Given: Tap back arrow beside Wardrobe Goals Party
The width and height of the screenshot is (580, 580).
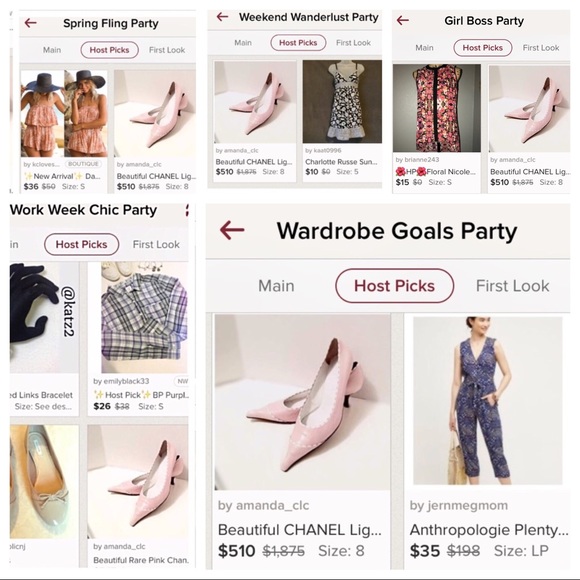Looking at the screenshot, I should click(232, 230).
